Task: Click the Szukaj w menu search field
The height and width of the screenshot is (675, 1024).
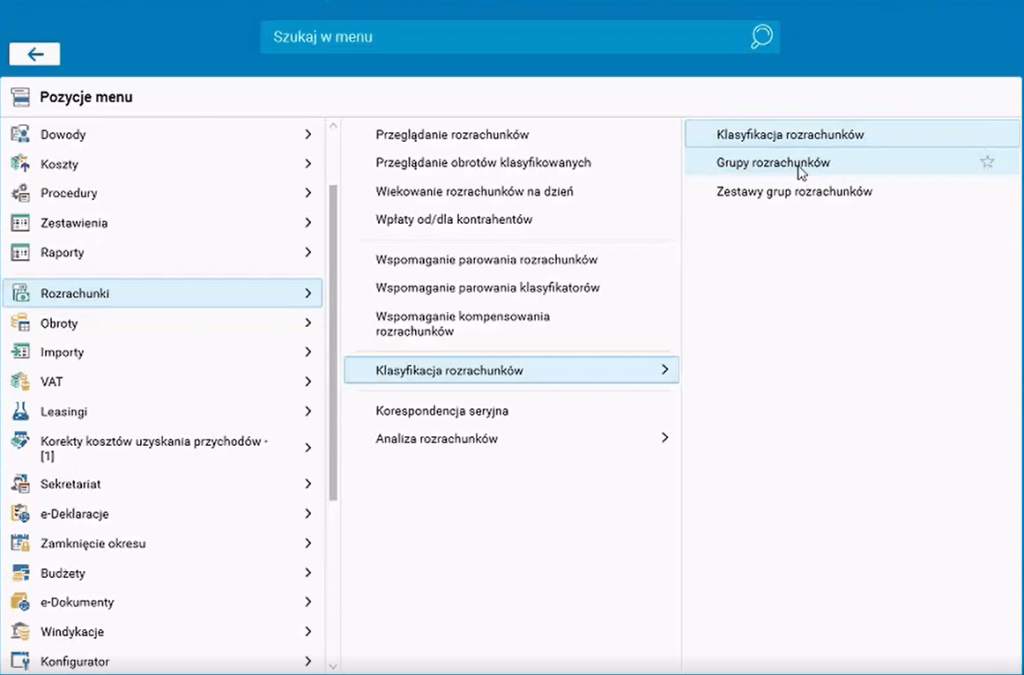Action: (x=520, y=37)
